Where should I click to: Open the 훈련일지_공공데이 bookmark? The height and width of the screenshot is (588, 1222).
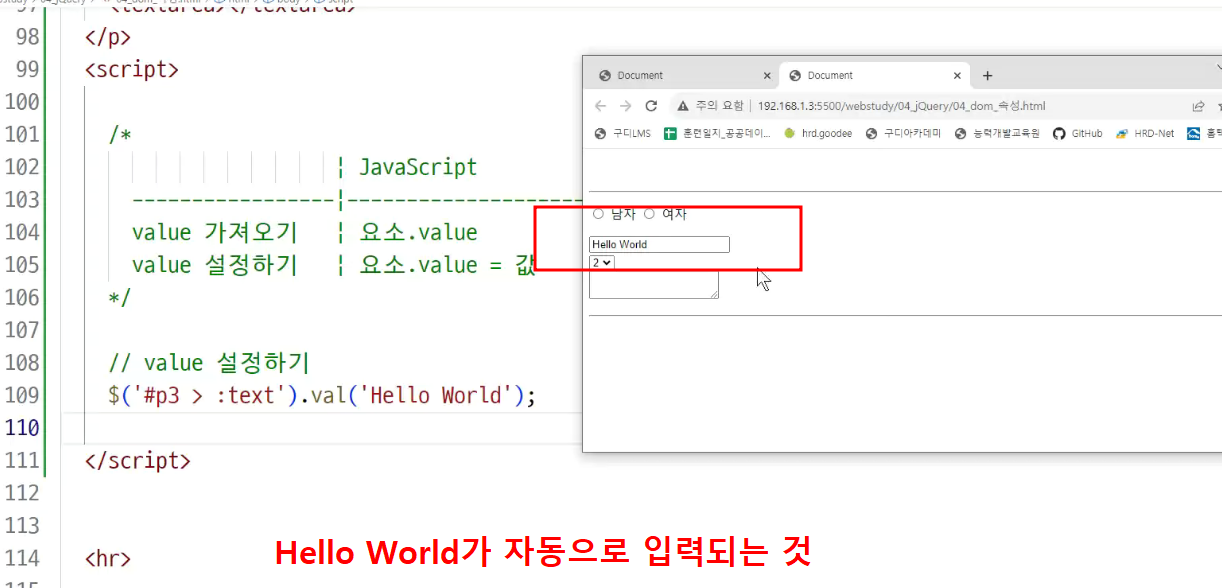coord(718,134)
